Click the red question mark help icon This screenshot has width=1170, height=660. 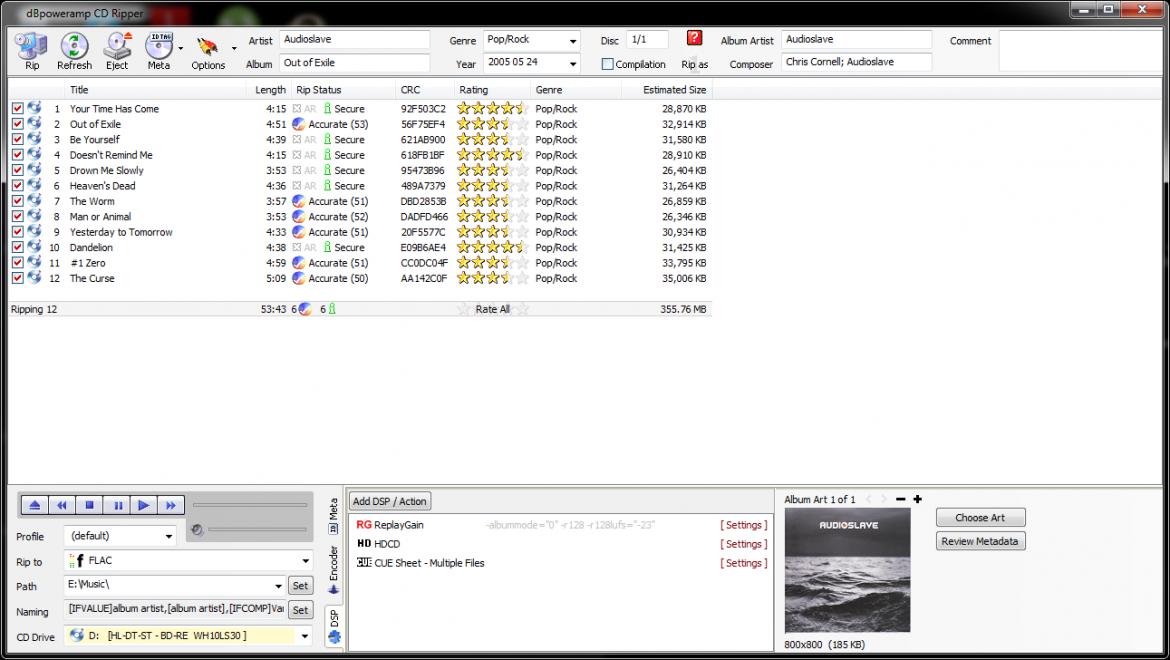[694, 38]
